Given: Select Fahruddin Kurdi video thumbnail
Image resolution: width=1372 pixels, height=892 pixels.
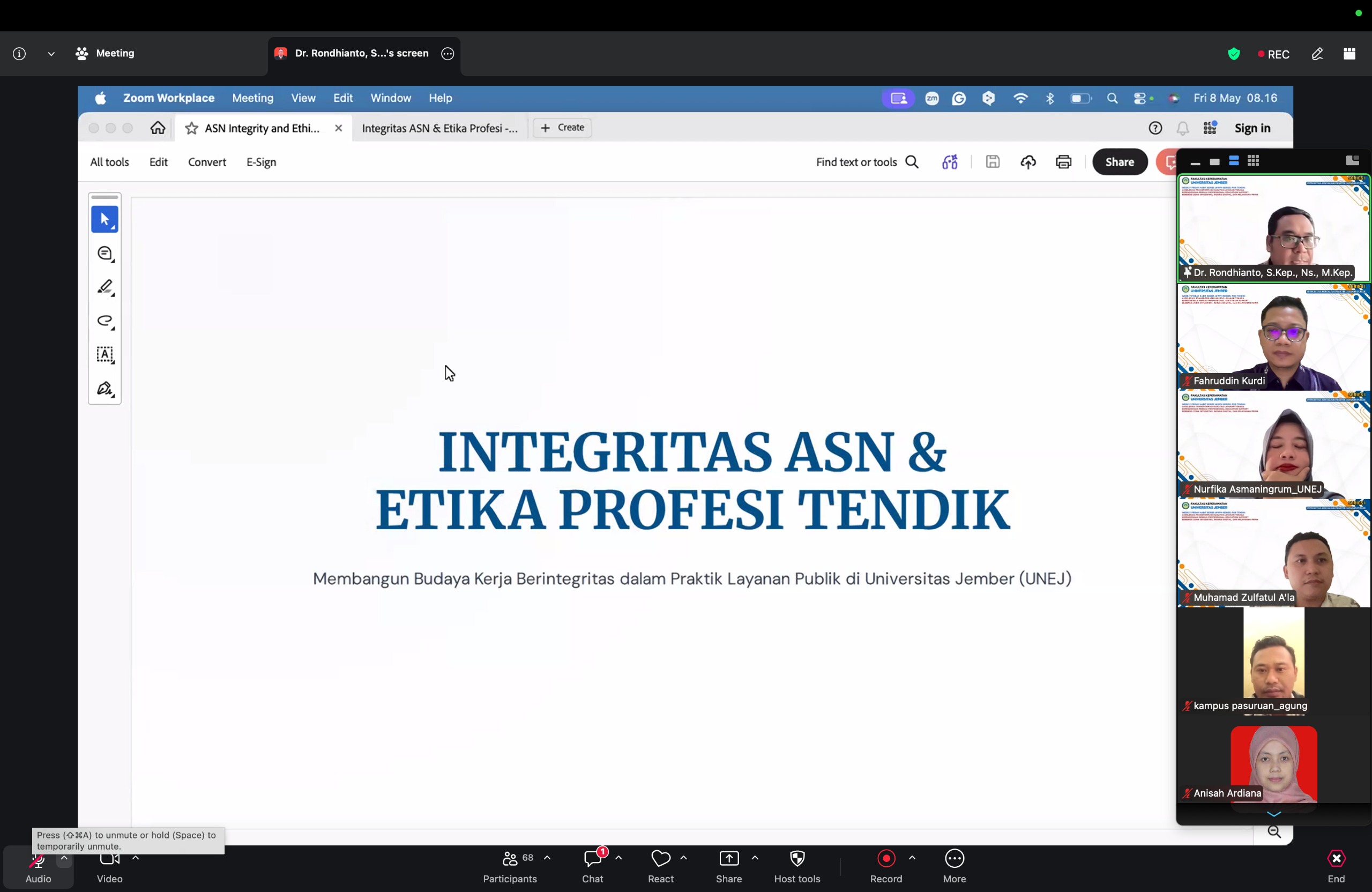Looking at the screenshot, I should (1273, 337).
